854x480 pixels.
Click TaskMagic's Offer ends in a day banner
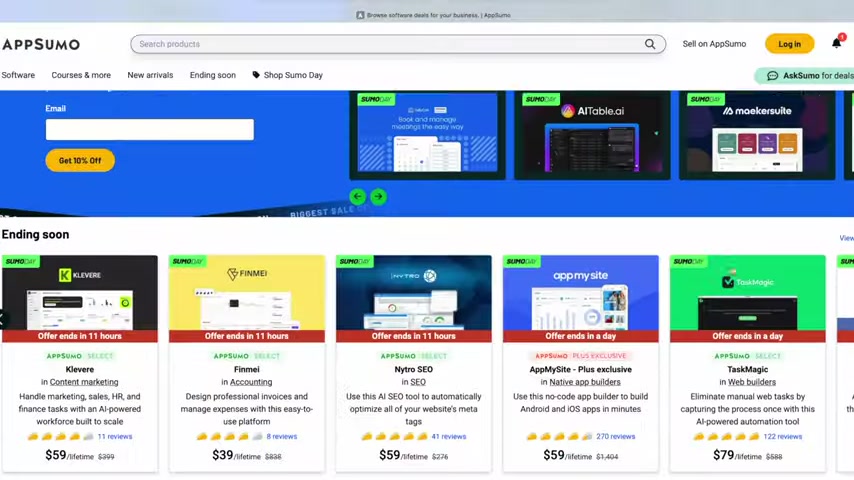[748, 336]
